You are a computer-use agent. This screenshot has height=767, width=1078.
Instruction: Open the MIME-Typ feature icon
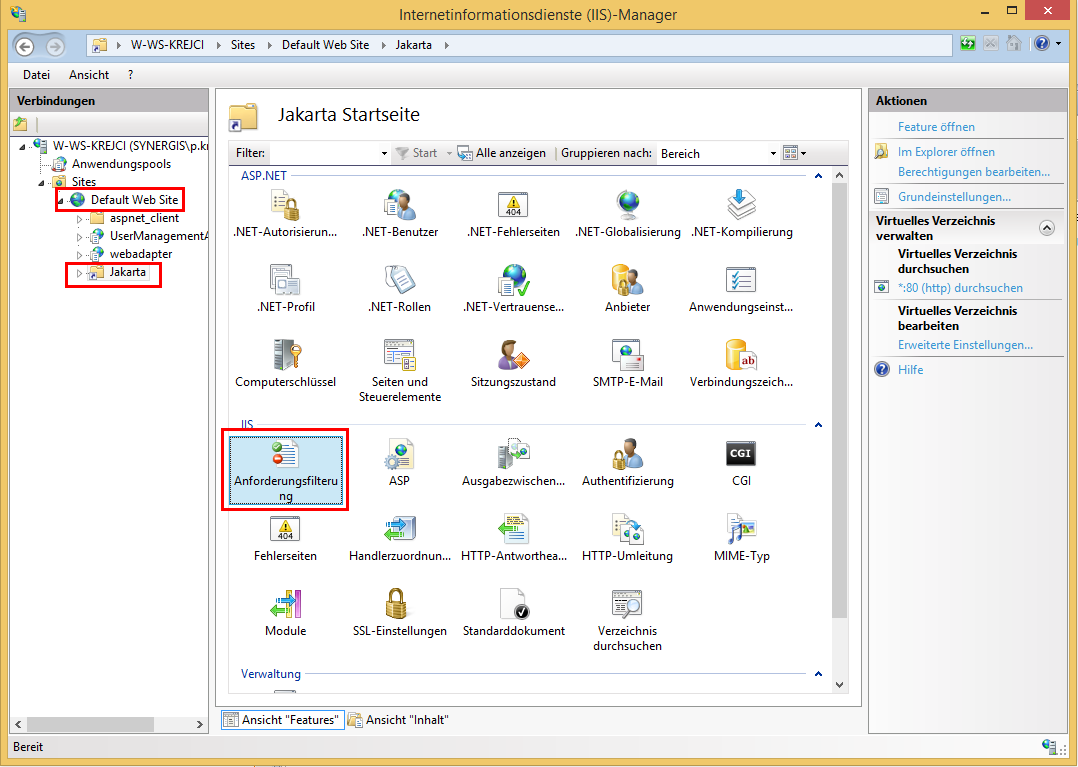[x=741, y=530]
